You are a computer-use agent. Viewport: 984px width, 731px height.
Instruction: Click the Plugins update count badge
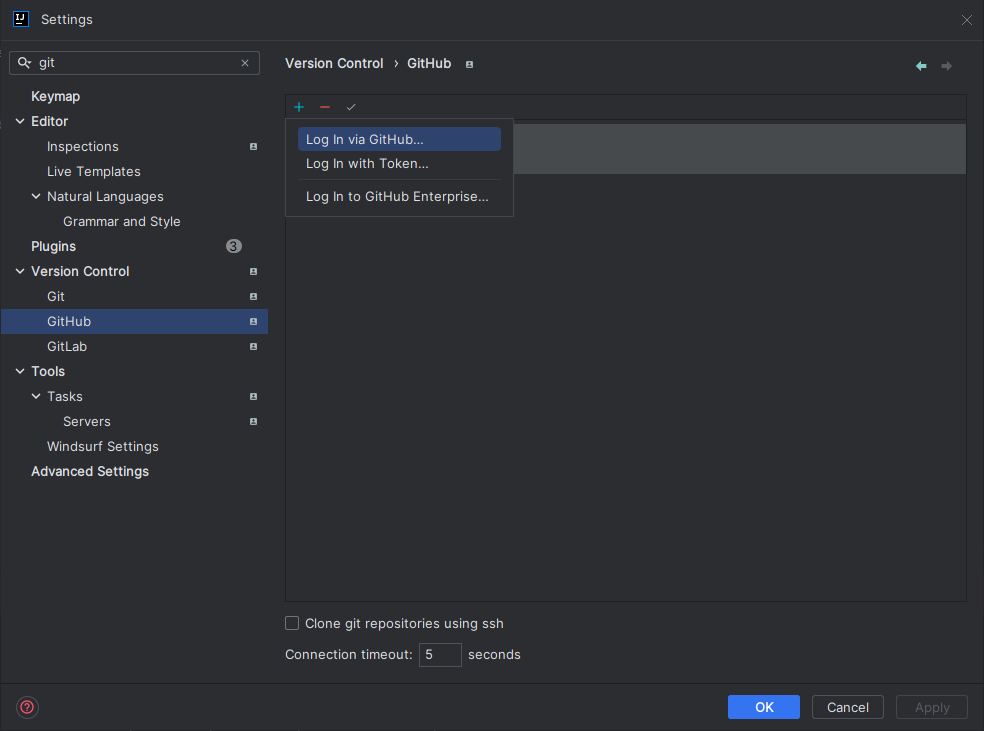[233, 246]
